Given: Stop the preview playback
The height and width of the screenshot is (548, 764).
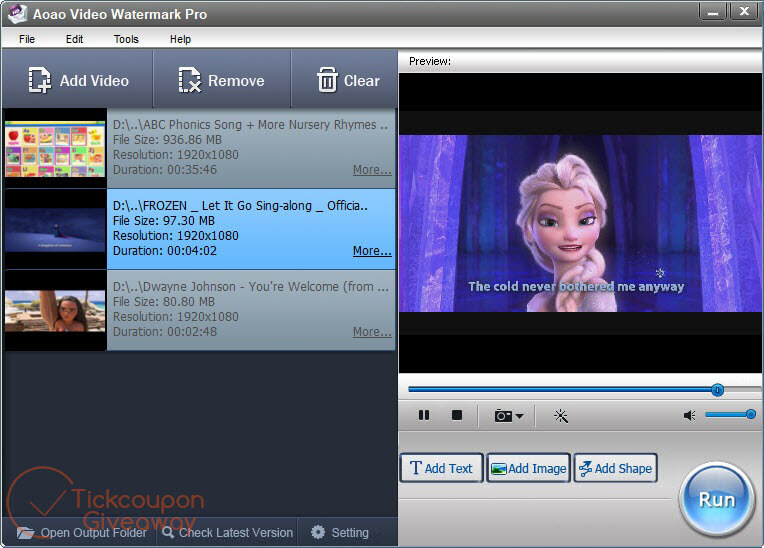Looking at the screenshot, I should coord(457,416).
